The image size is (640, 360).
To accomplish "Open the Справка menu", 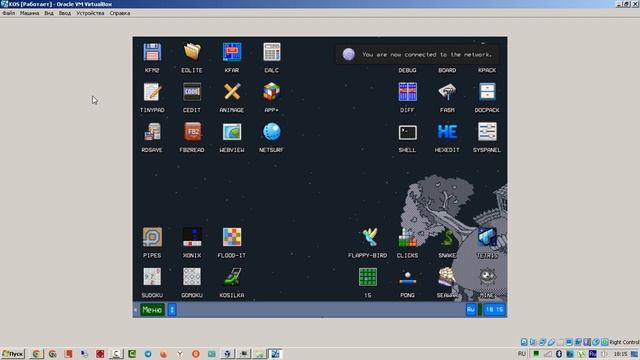I will point(120,13).
